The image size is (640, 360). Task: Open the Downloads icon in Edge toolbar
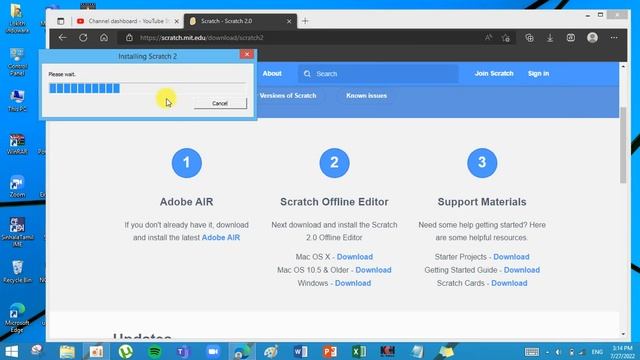550,38
